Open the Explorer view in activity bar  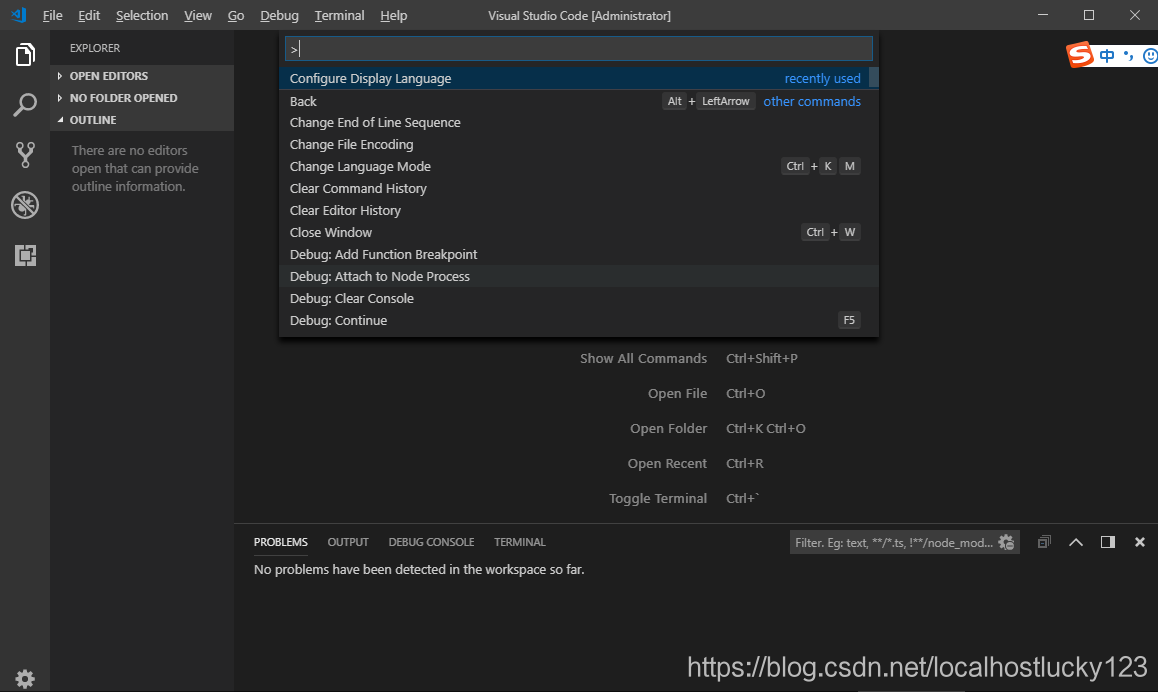(x=25, y=55)
